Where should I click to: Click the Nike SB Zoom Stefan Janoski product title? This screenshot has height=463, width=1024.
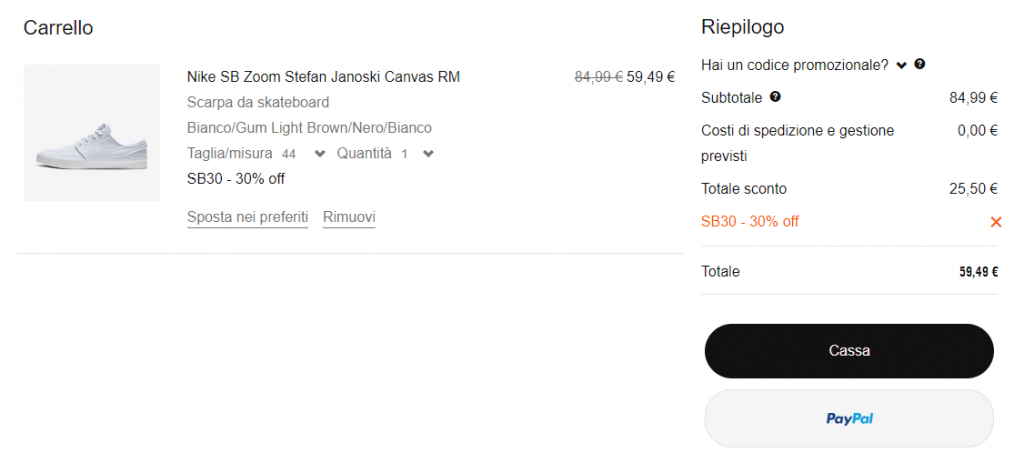[323, 77]
